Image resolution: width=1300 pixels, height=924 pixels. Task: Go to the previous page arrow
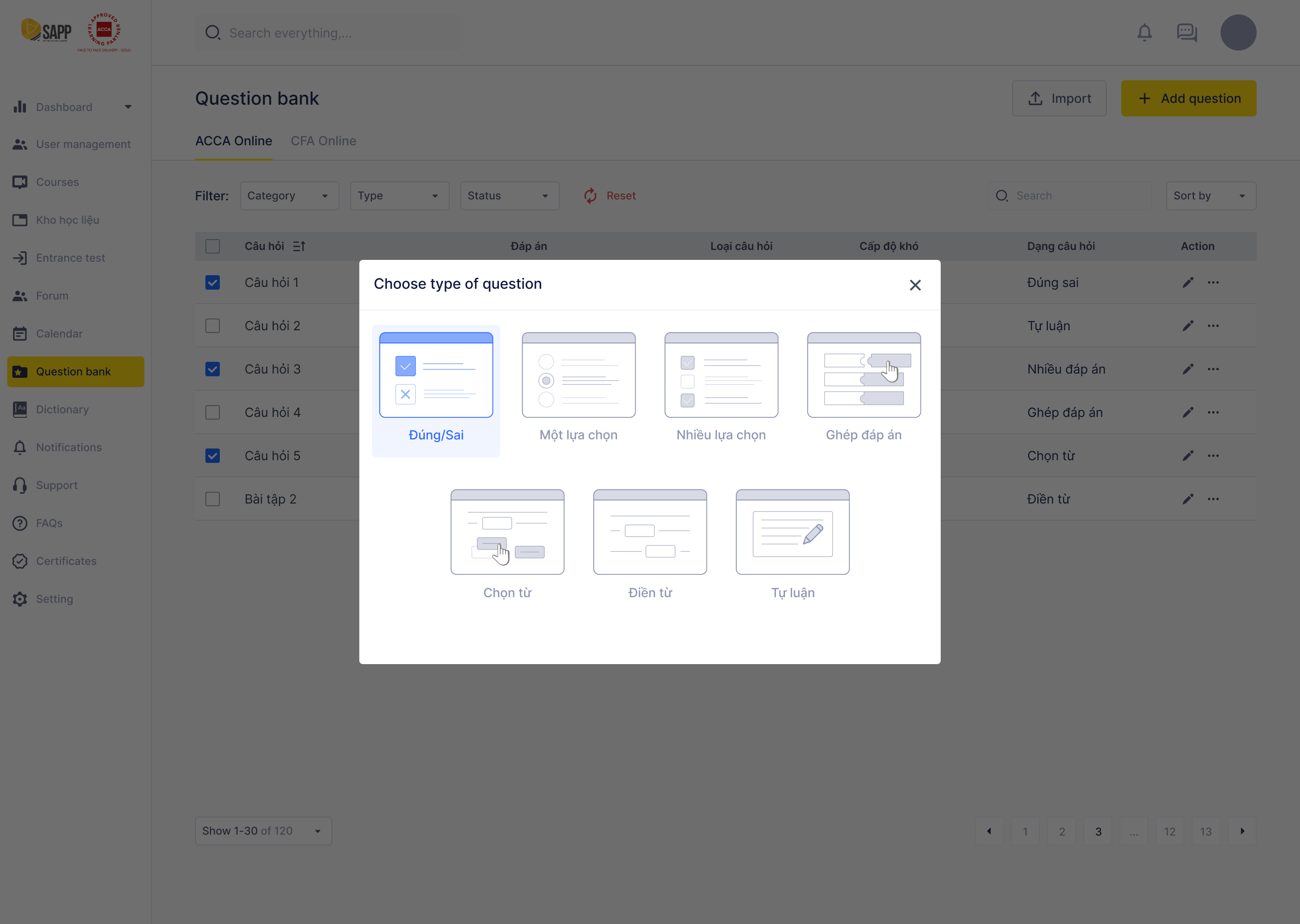pyautogui.click(x=989, y=831)
